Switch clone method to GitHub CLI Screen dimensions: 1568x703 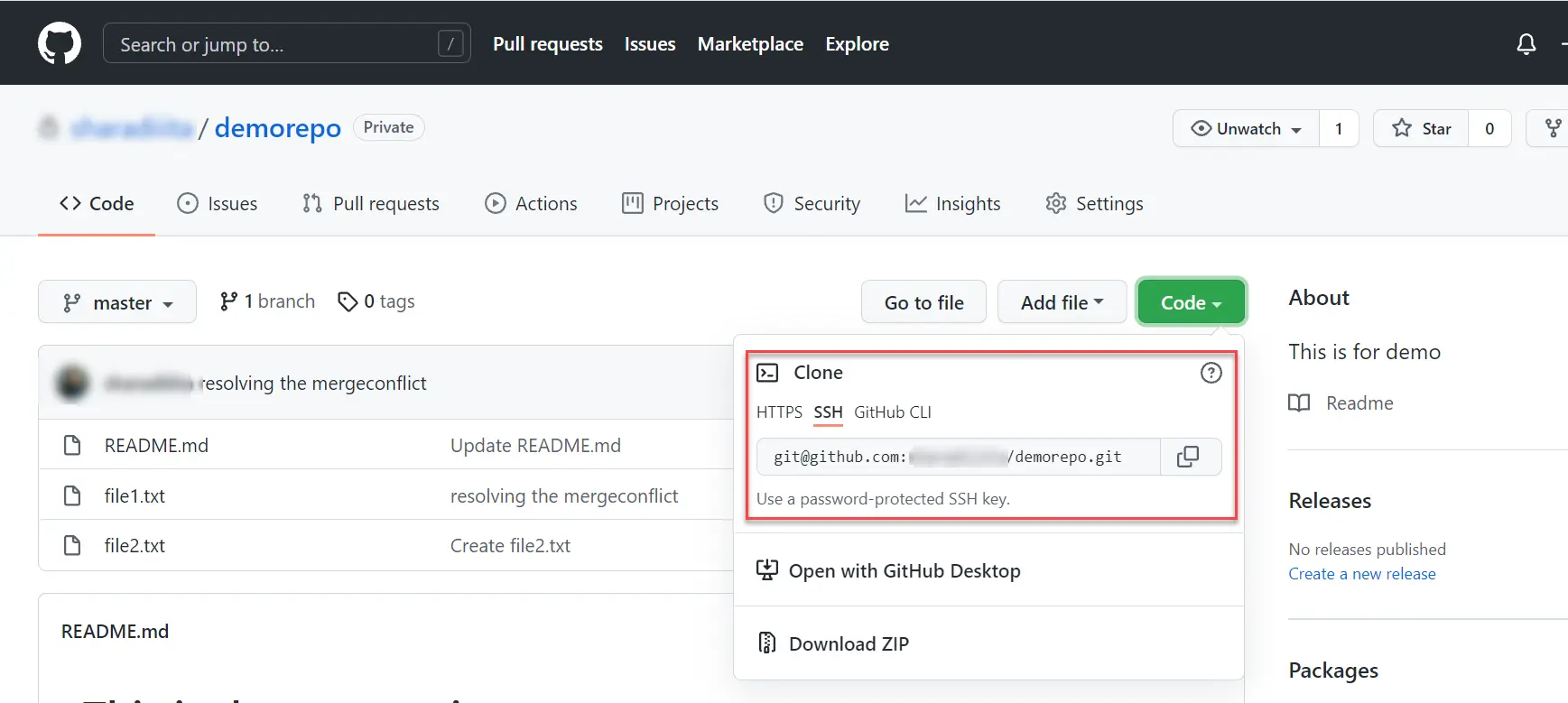[x=893, y=412]
